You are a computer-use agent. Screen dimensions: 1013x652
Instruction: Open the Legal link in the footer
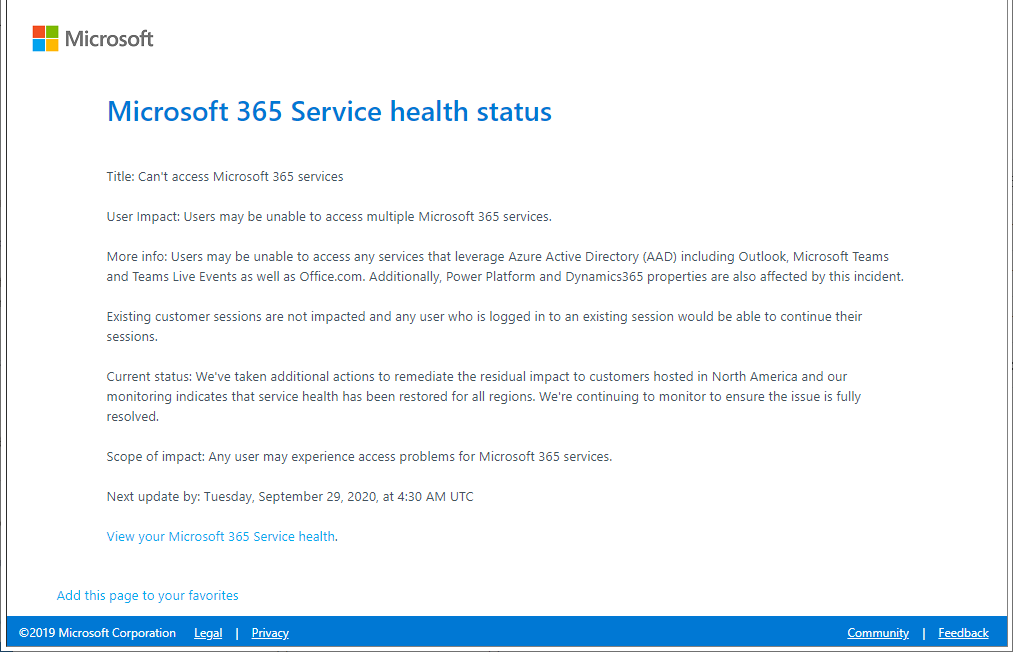point(208,632)
